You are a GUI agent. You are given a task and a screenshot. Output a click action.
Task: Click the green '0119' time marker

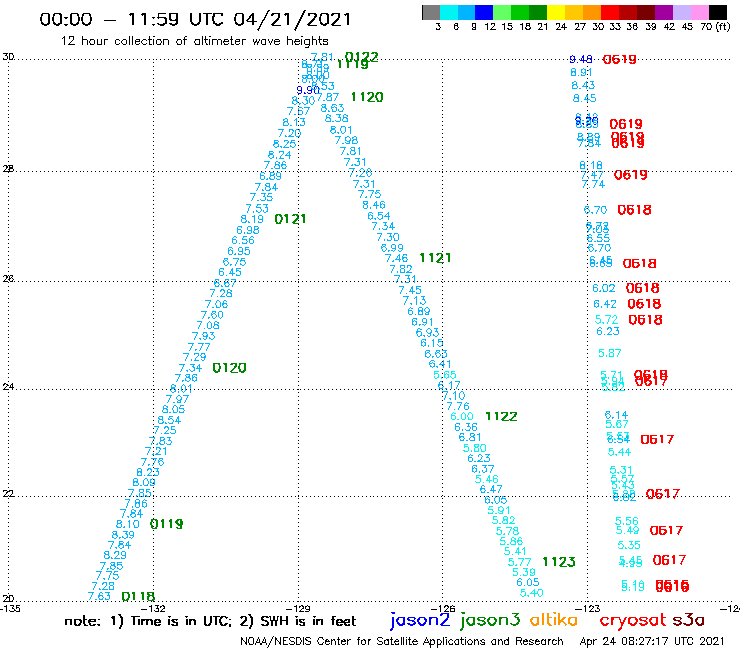tap(167, 524)
